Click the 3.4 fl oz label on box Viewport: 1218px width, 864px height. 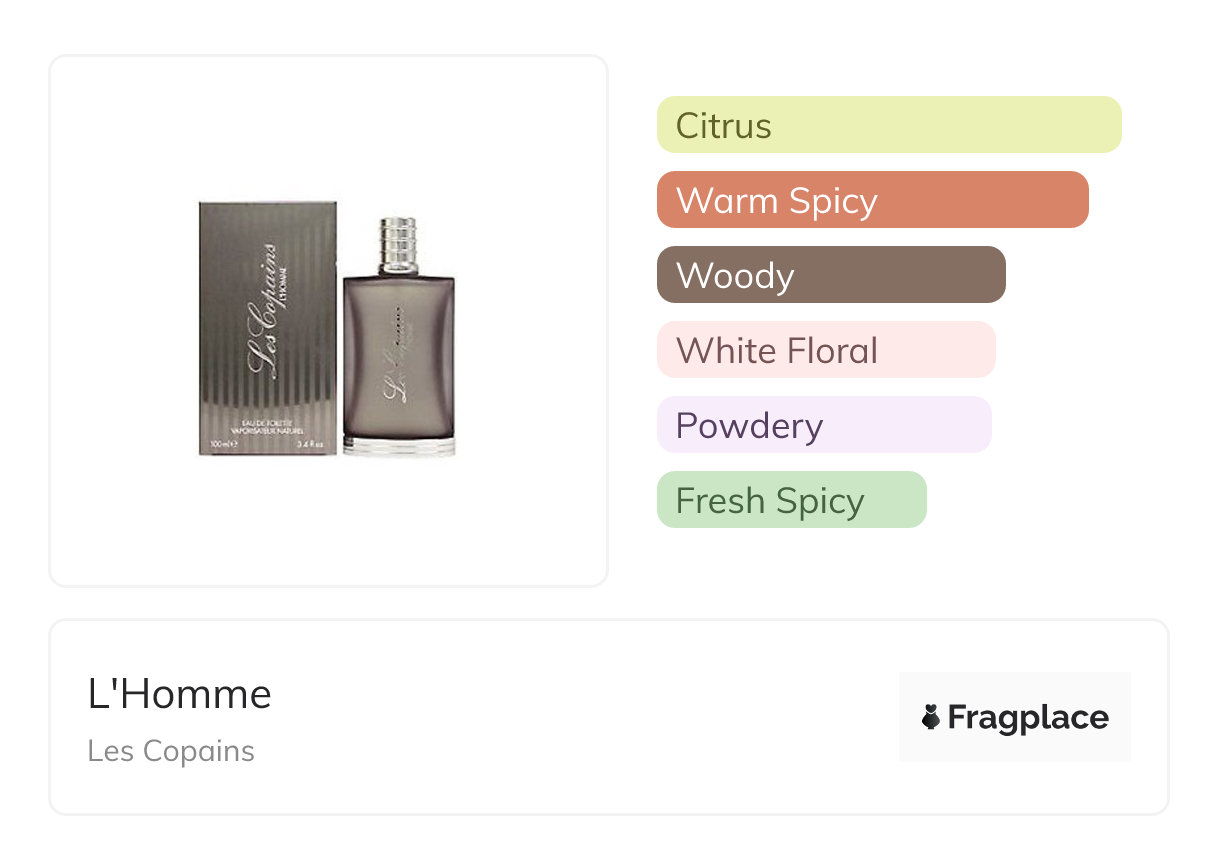point(314,443)
